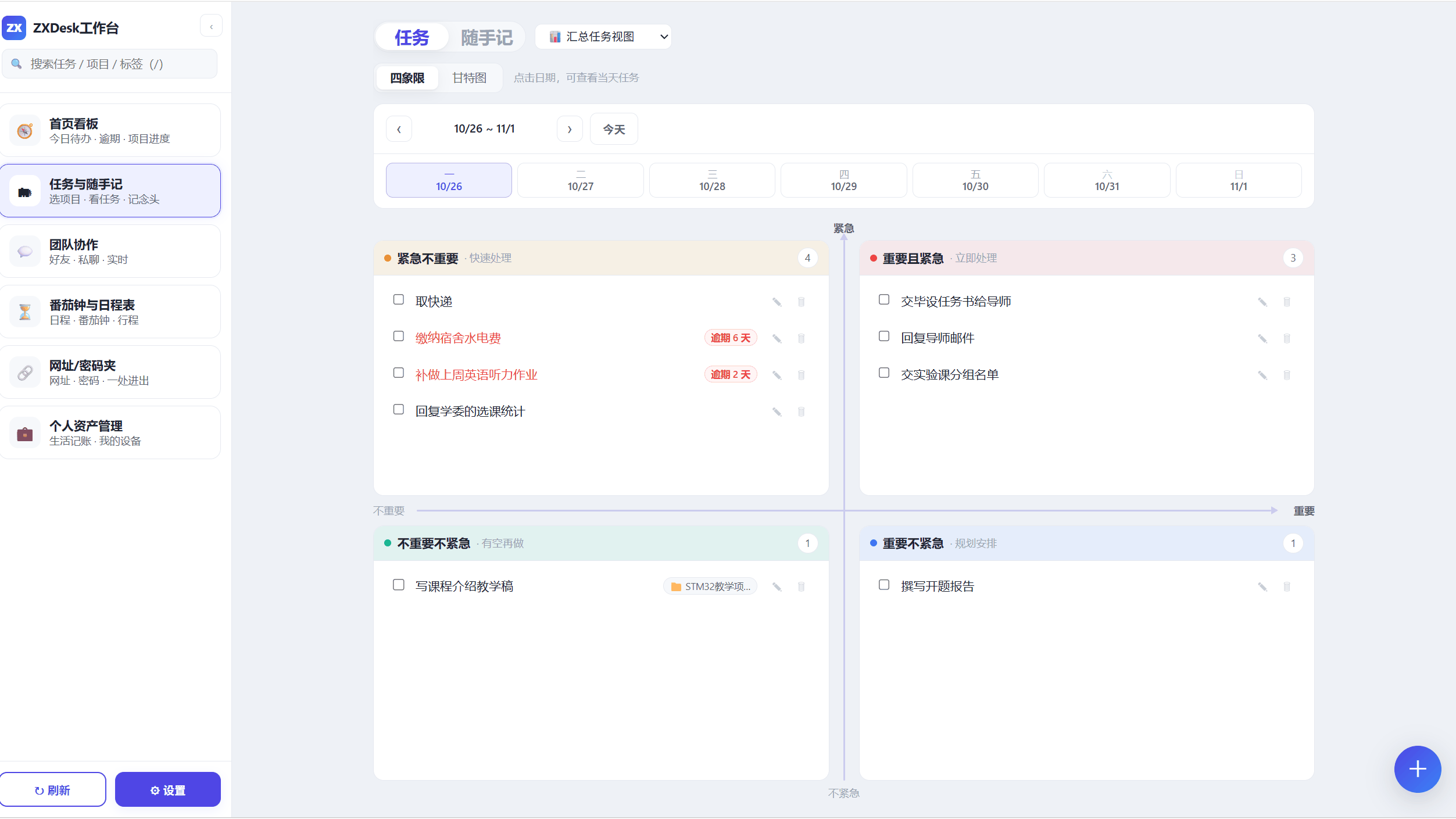This screenshot has width=1456, height=819.
Task: Open 任务与随手记 in the sidebar
Action: [x=110, y=191]
